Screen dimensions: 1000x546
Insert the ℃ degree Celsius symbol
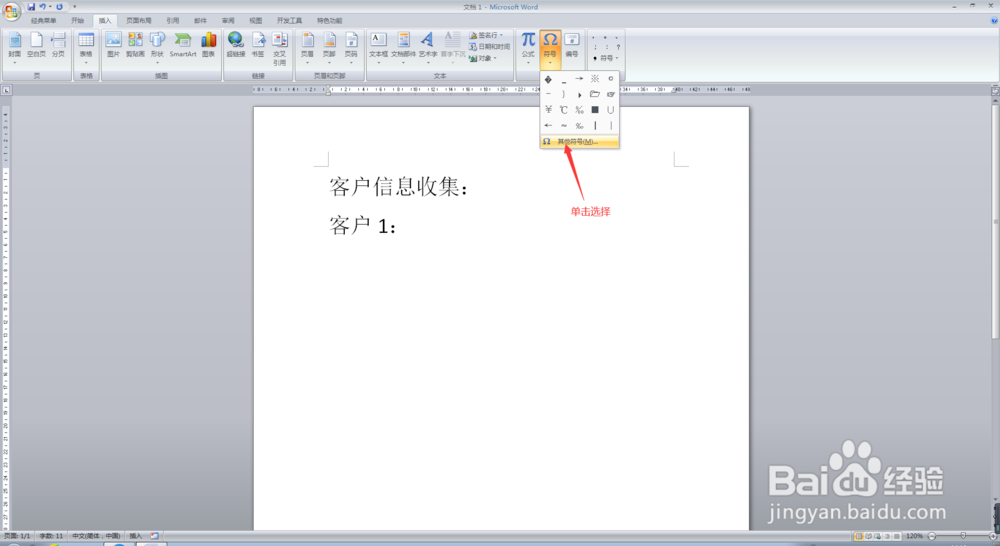pos(563,110)
